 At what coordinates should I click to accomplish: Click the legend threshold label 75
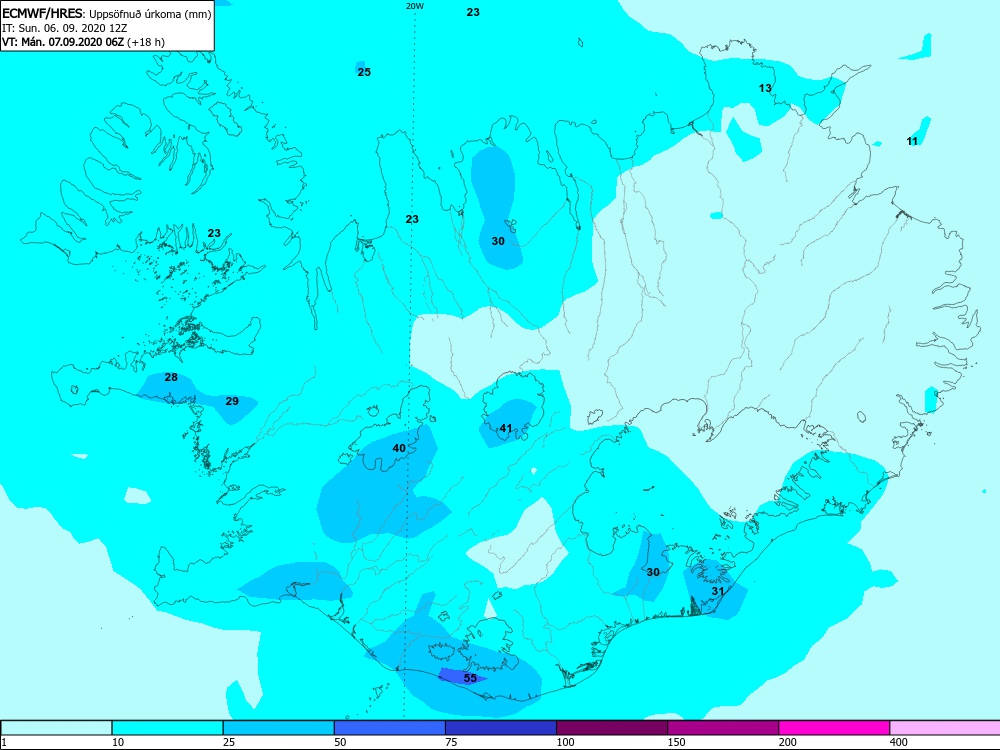point(452,742)
